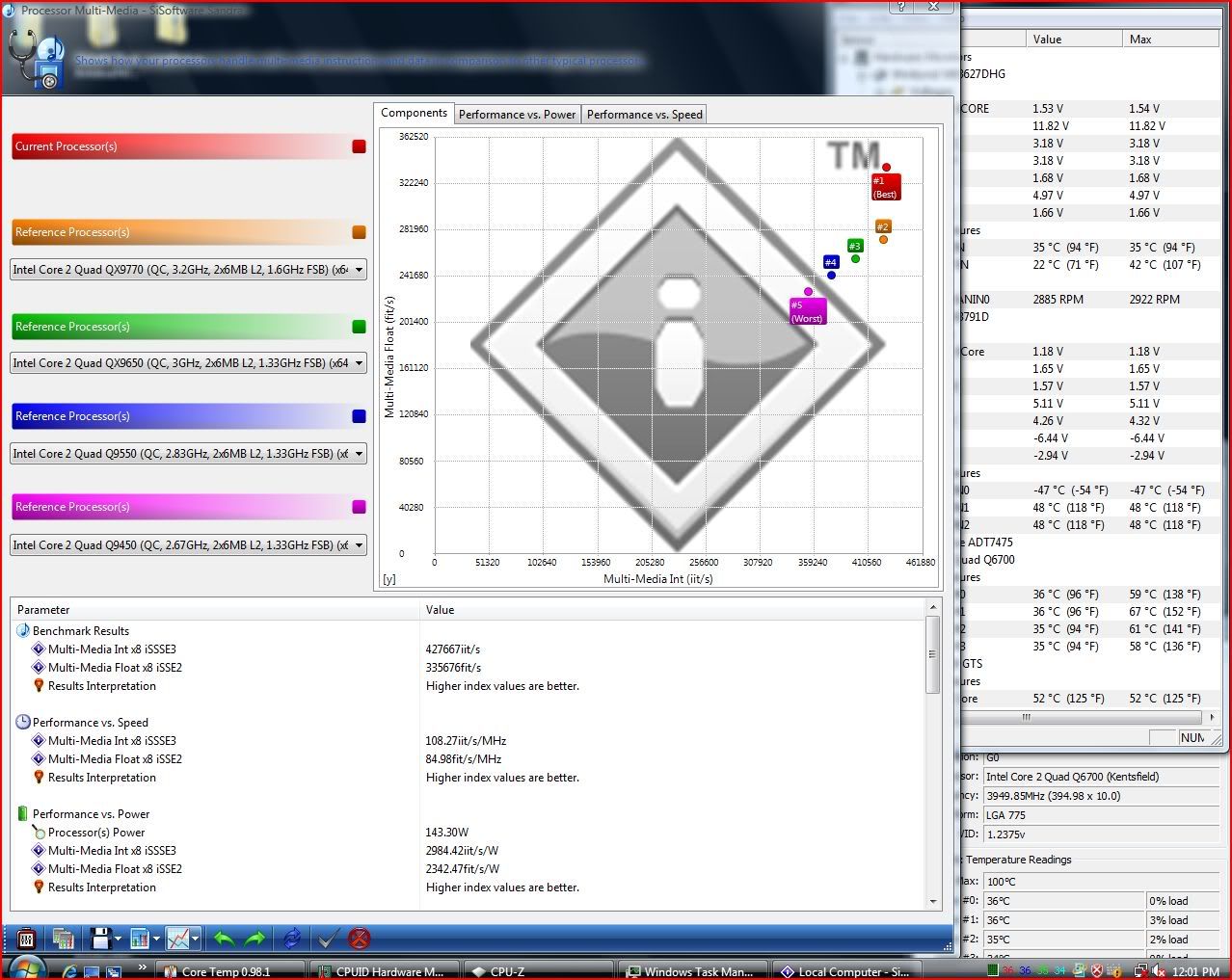Screen dimensions: 1232x980
Task: Click the 335676fit/s value
Action: pos(453,668)
